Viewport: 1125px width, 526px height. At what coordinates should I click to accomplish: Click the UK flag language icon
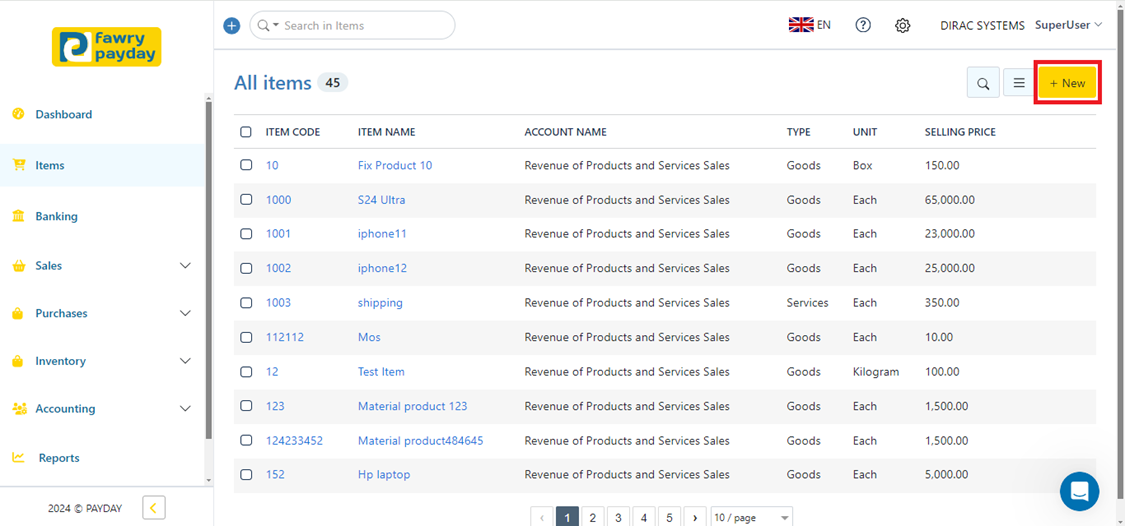coord(801,25)
